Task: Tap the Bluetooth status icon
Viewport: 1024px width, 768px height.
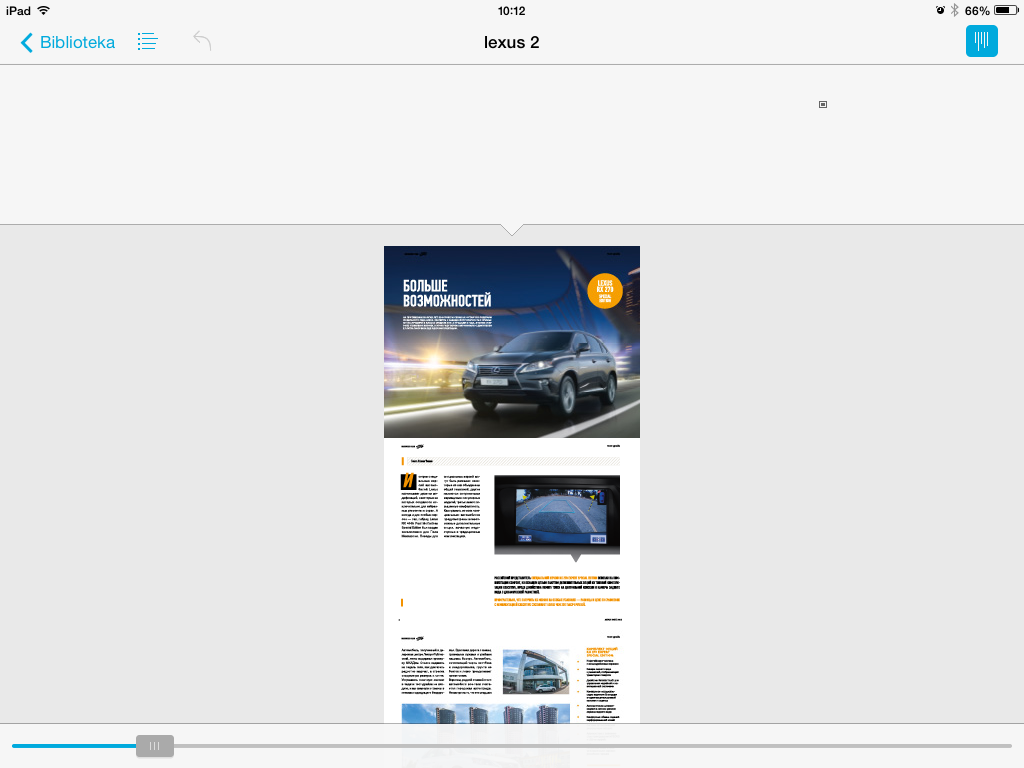Action: click(955, 10)
